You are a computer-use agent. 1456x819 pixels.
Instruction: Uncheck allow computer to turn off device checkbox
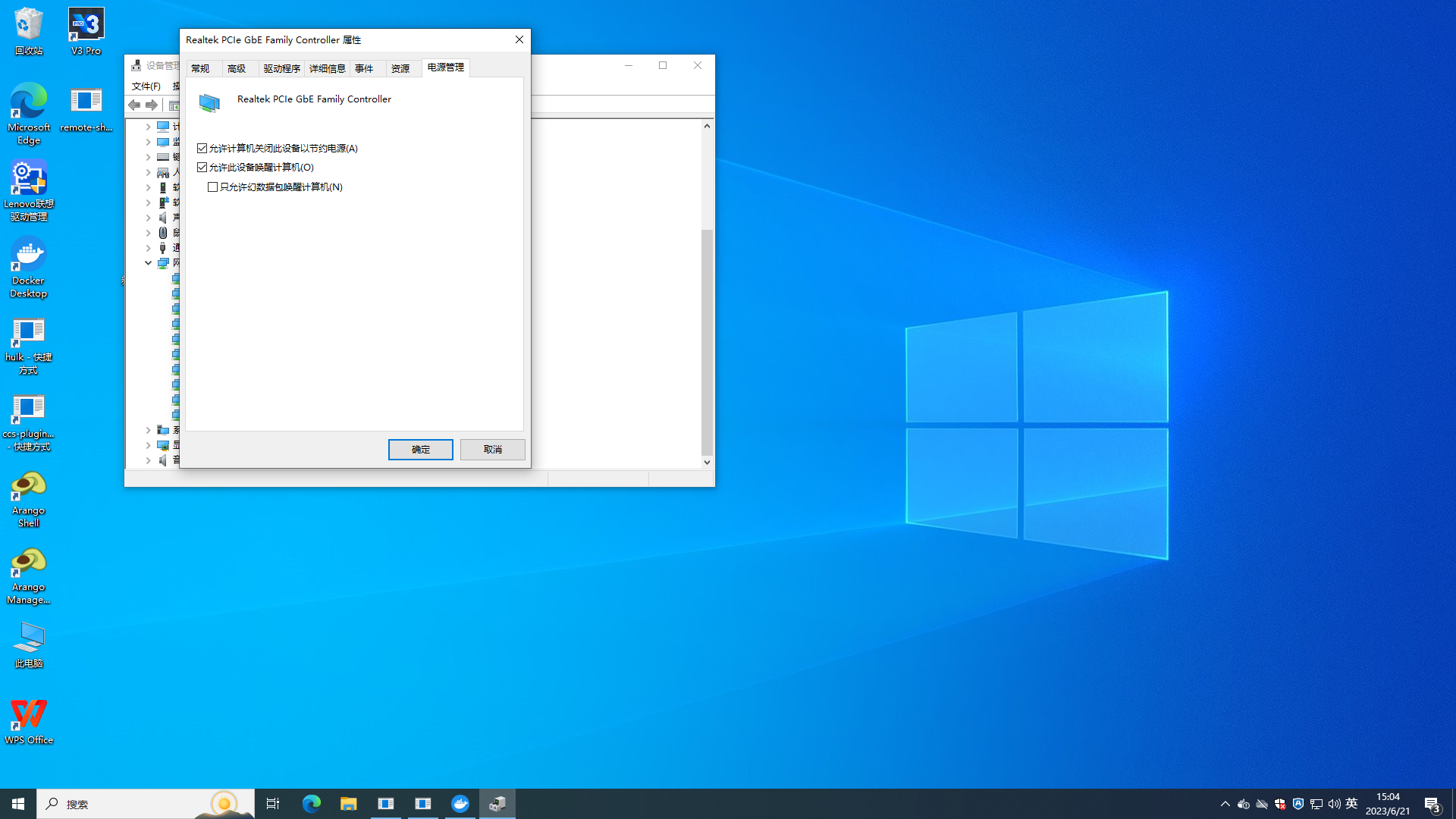(x=202, y=148)
